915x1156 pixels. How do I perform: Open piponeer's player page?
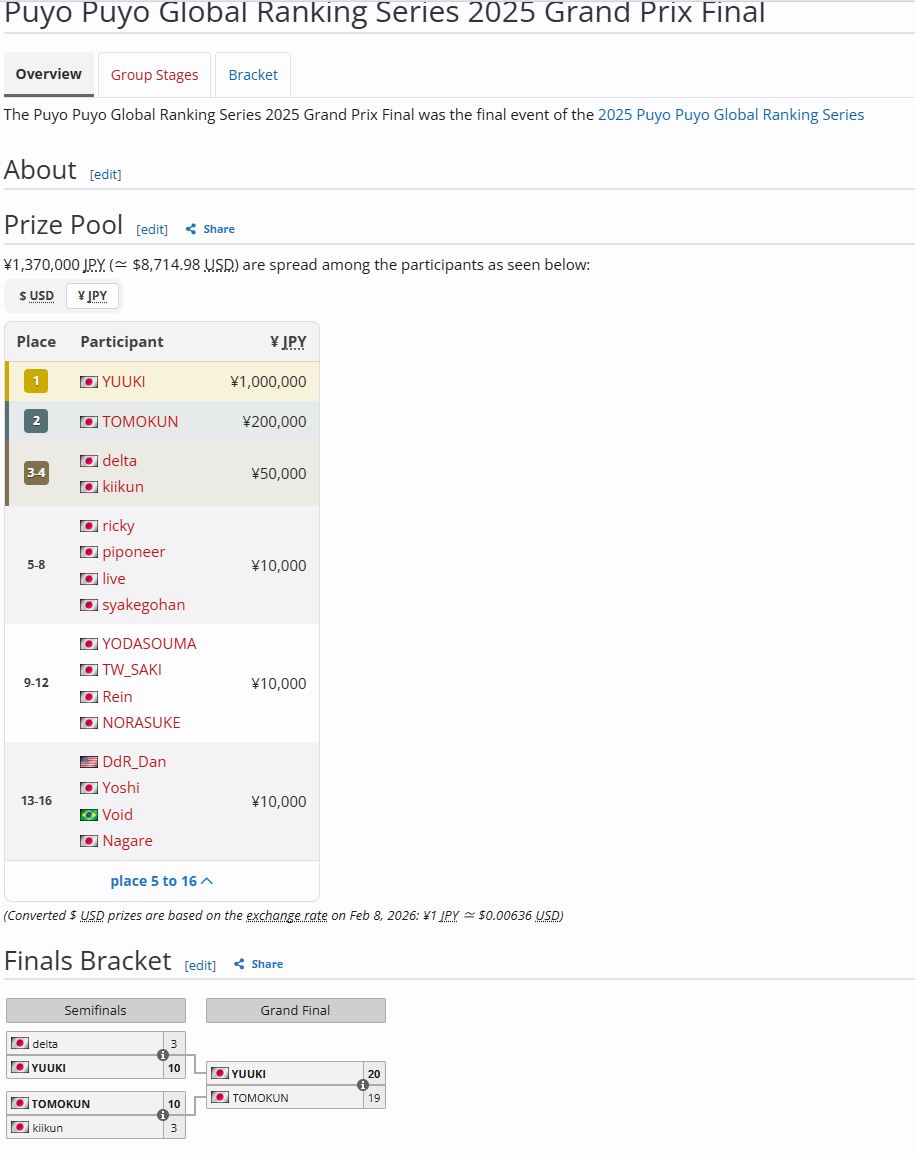pos(133,552)
